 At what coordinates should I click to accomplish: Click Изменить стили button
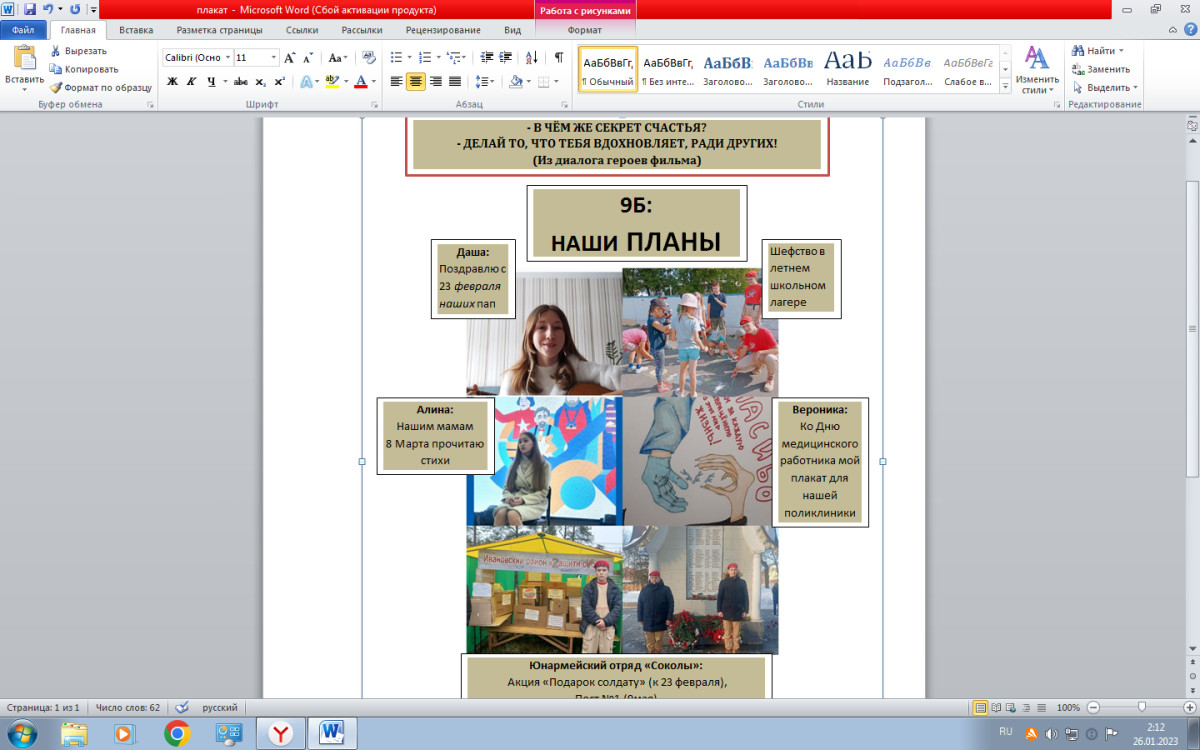1038,68
